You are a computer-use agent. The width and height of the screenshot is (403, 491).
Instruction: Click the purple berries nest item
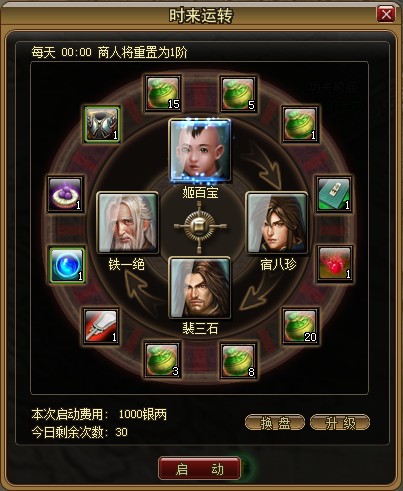pos(65,194)
